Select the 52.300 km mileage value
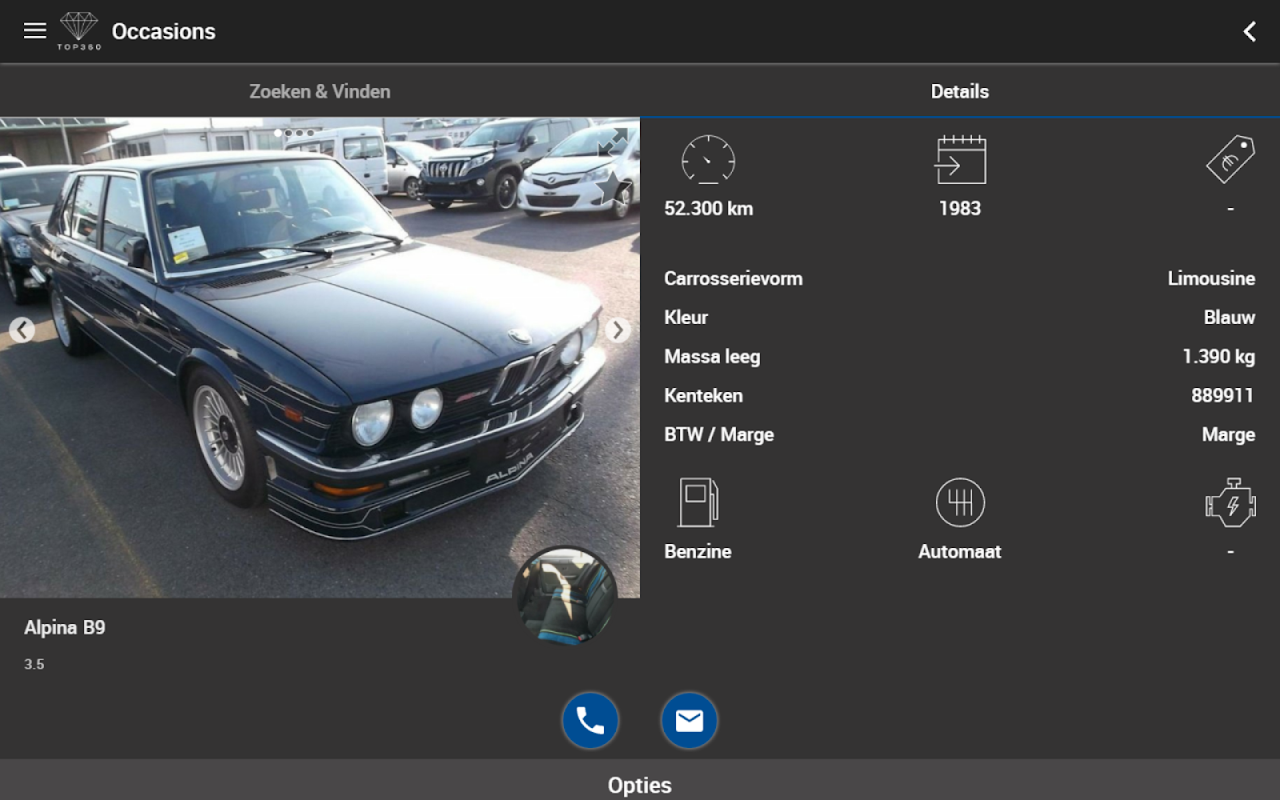The image size is (1280, 800). (709, 209)
